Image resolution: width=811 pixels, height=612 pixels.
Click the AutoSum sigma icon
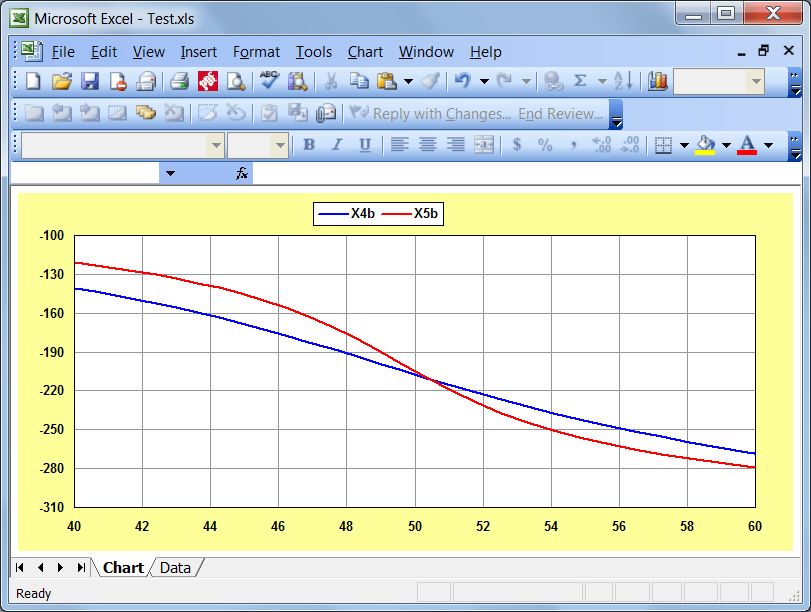[x=580, y=81]
